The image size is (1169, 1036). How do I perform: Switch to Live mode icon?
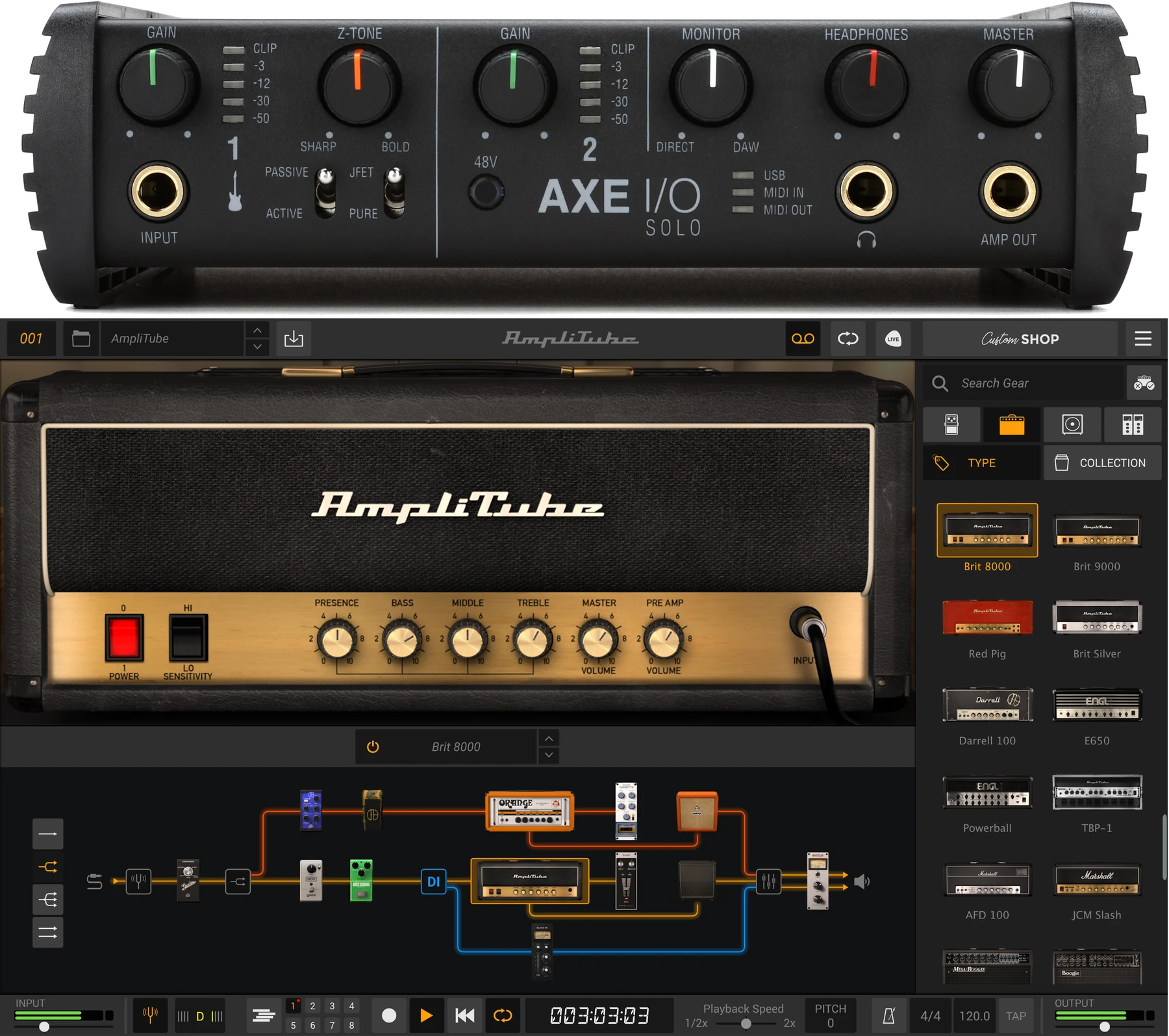(893, 338)
